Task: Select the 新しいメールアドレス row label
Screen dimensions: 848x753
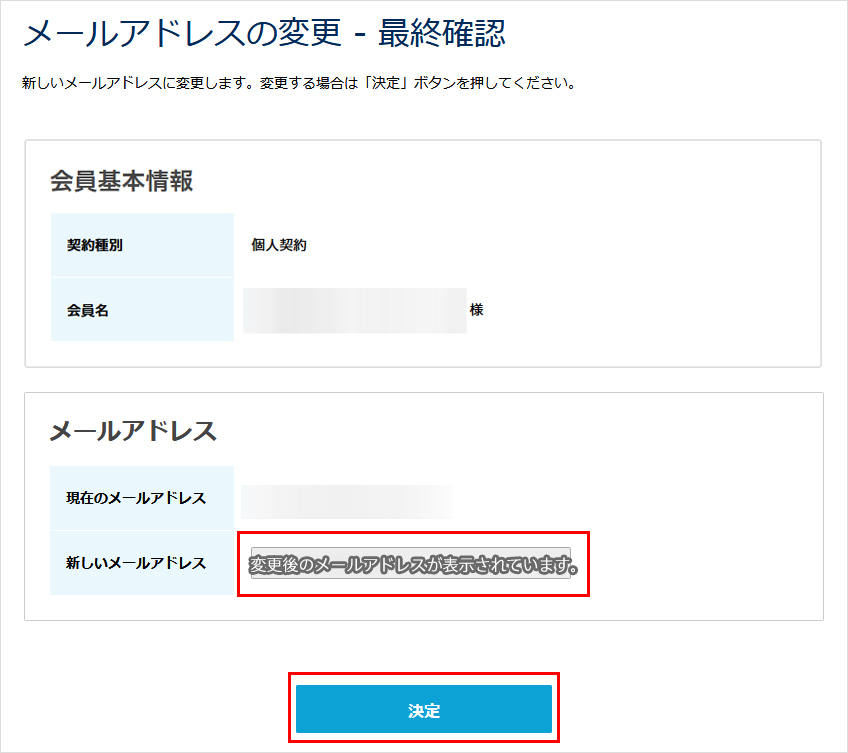Action: [x=136, y=563]
